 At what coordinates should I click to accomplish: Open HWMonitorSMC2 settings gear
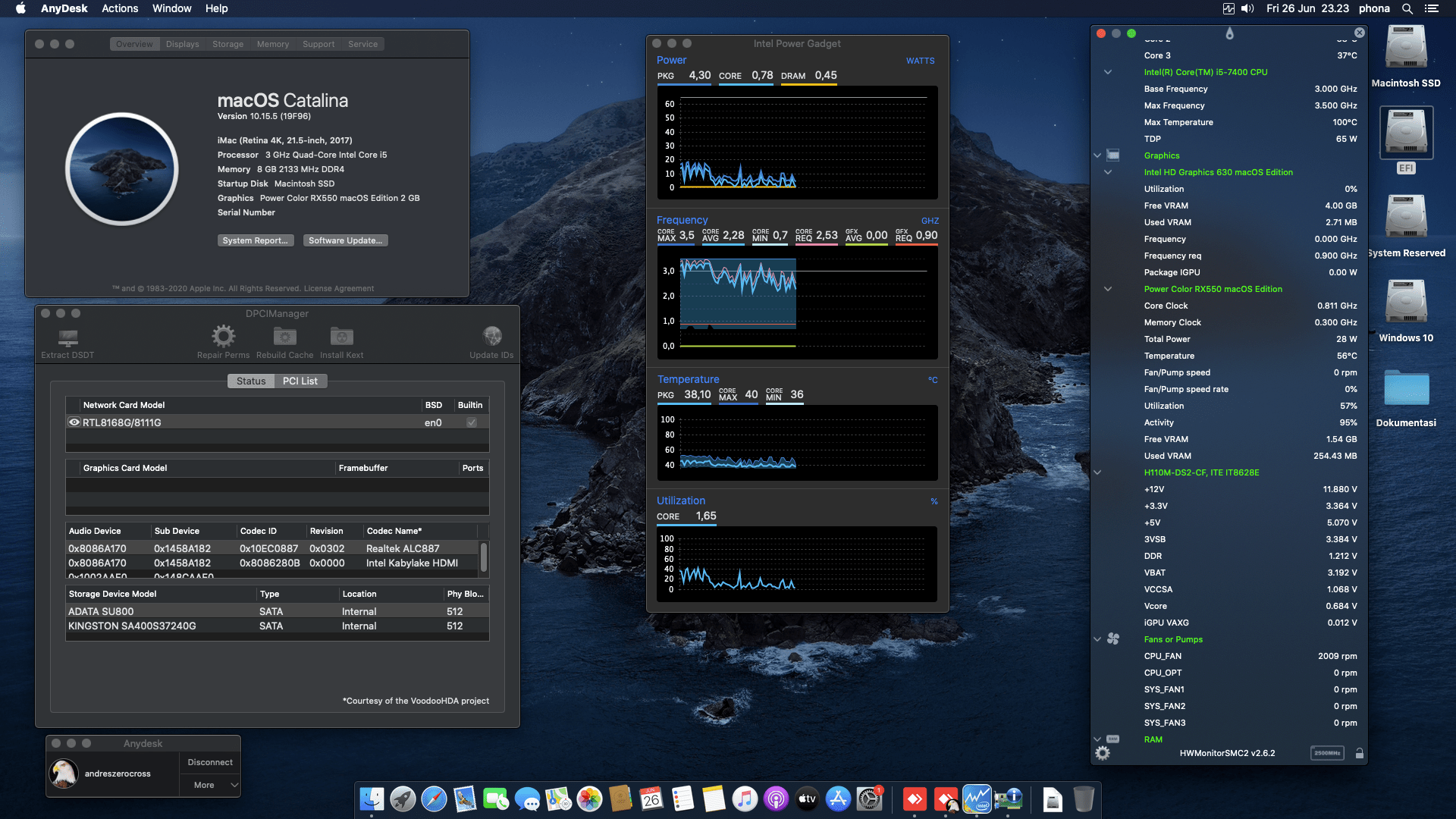tap(1103, 753)
